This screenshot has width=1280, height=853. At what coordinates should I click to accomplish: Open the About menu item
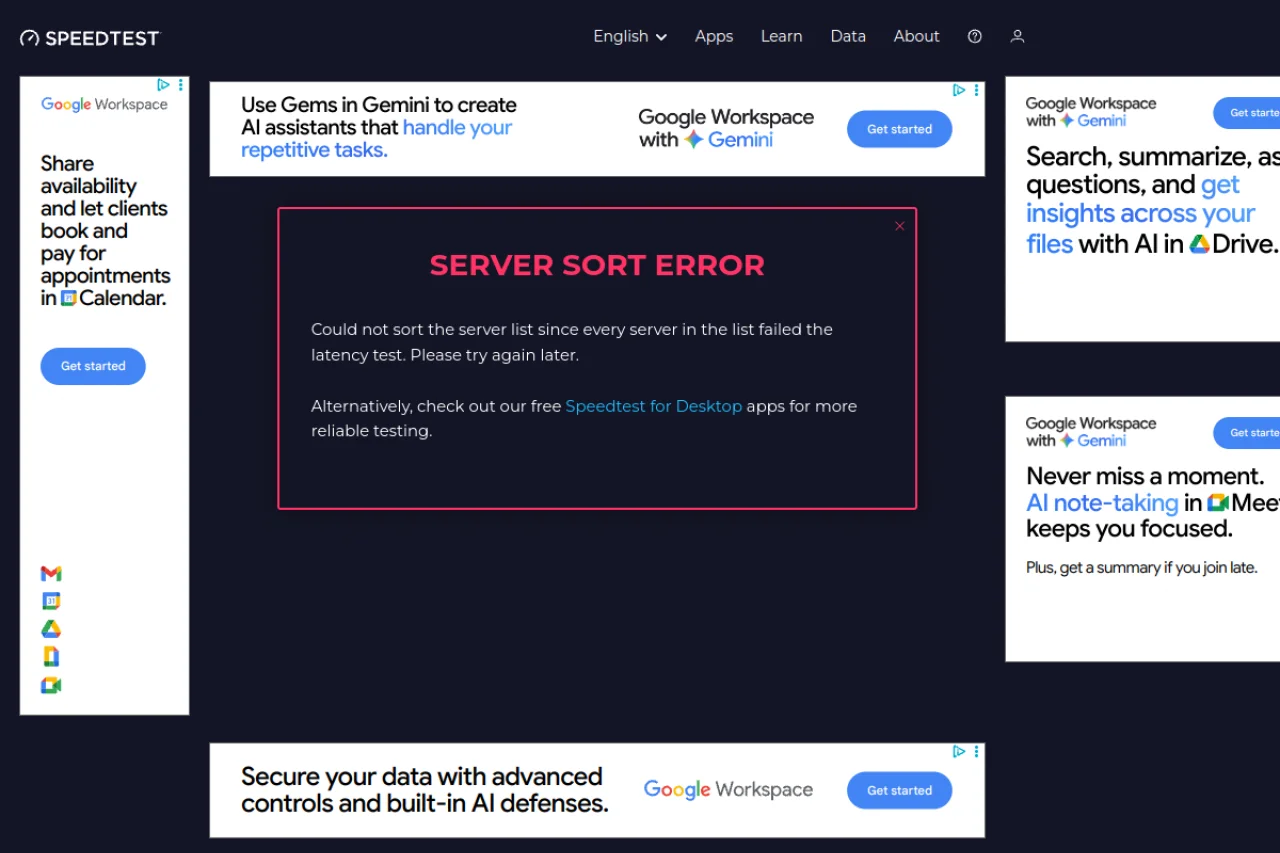click(916, 36)
